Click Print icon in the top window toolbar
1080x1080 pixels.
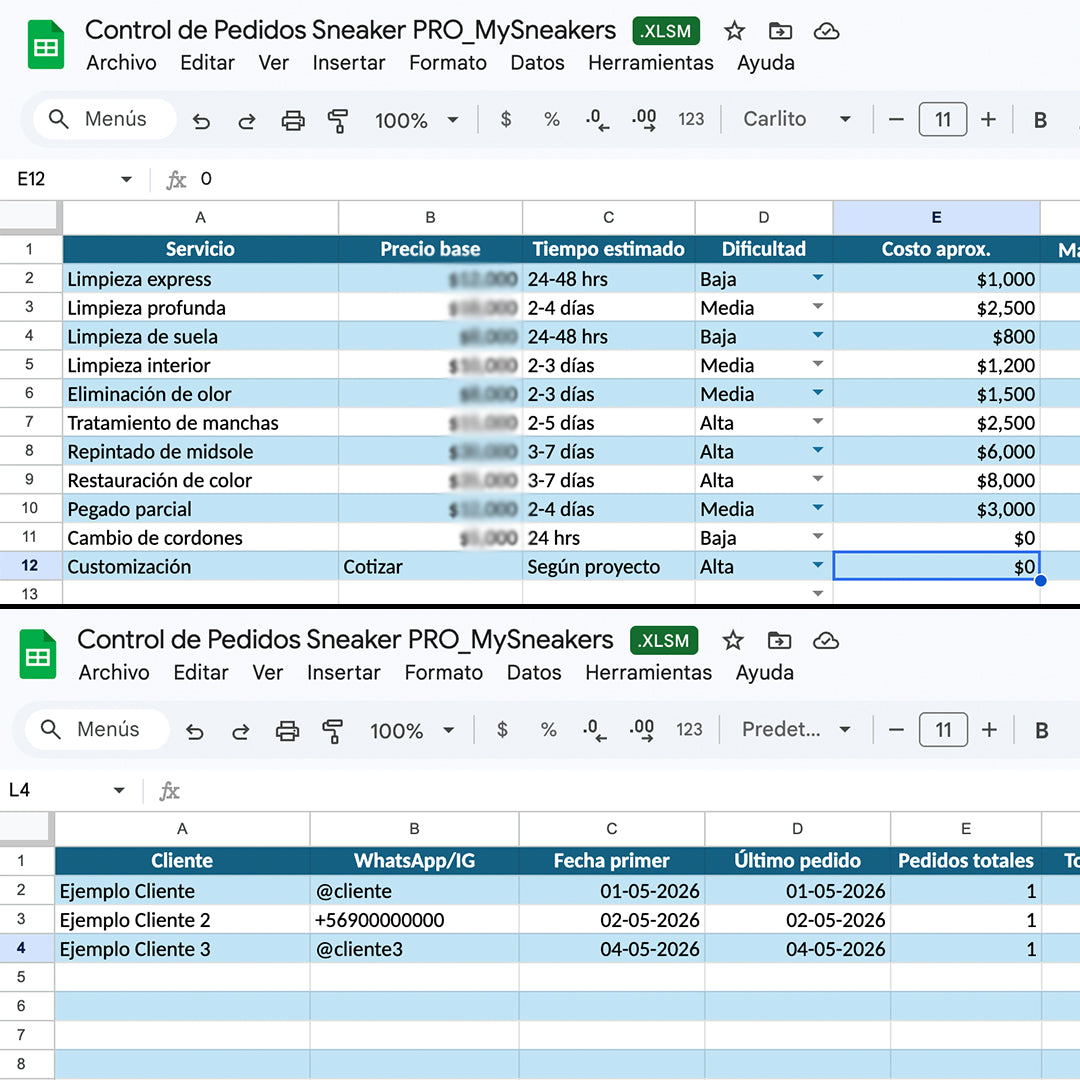tap(293, 121)
